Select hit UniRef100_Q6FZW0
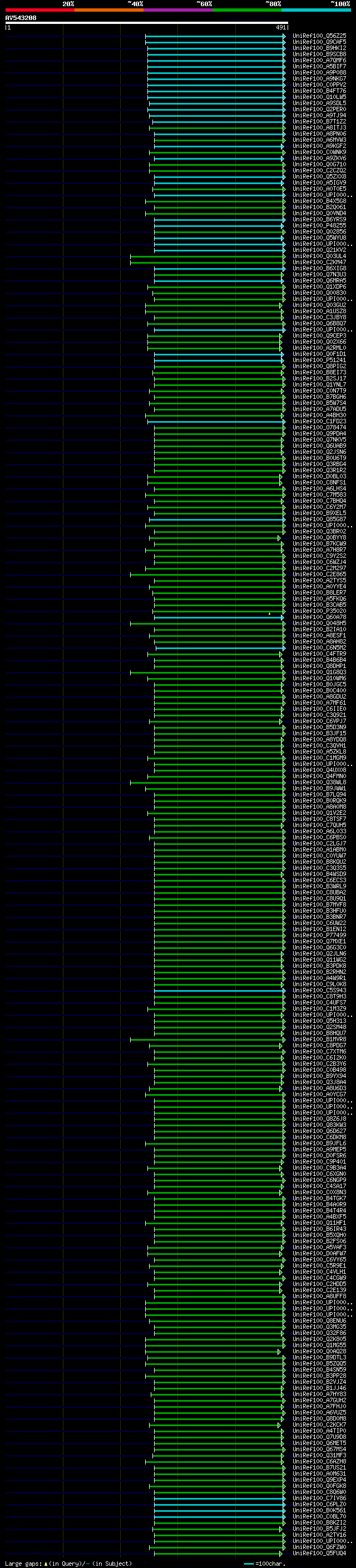Image resolution: width=356 pixels, height=1568 pixels. (x=319, y=1547)
